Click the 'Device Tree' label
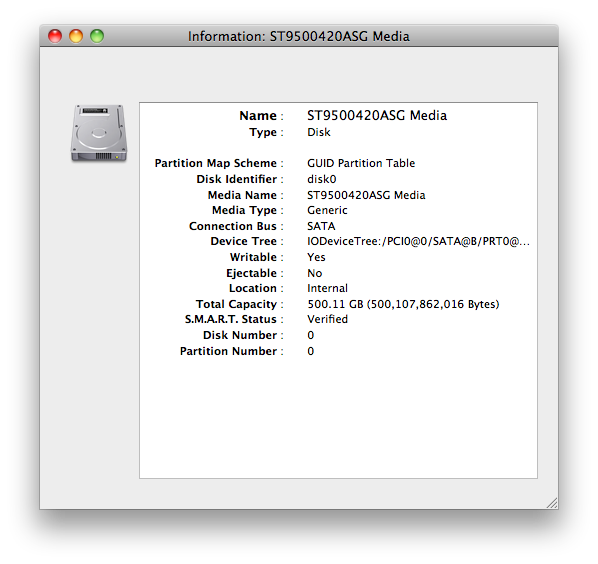The image size is (598, 564). pos(243,241)
